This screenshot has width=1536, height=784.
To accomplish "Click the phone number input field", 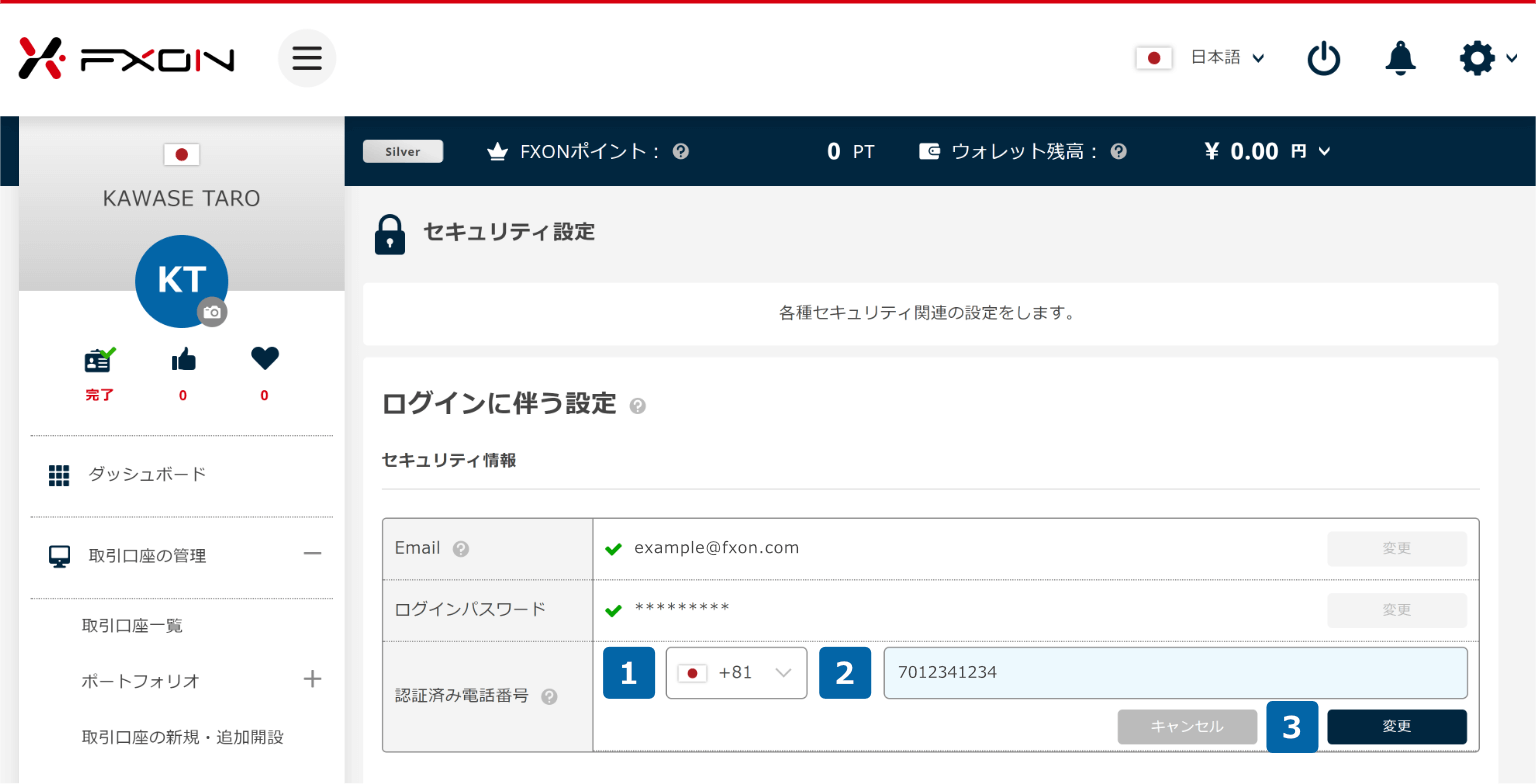I will point(1176,673).
